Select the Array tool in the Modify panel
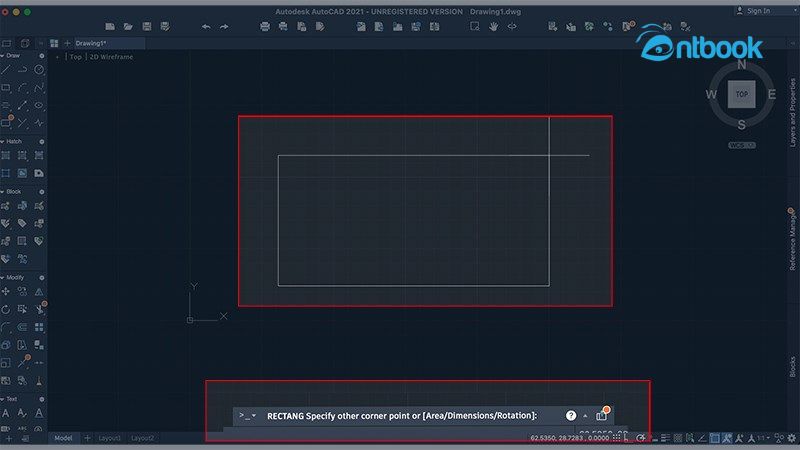 coord(39,327)
